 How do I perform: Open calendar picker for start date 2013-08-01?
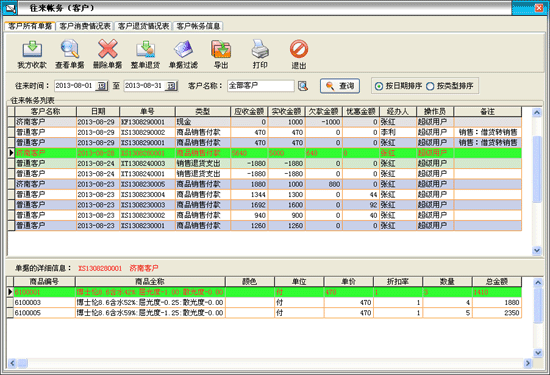[102, 86]
